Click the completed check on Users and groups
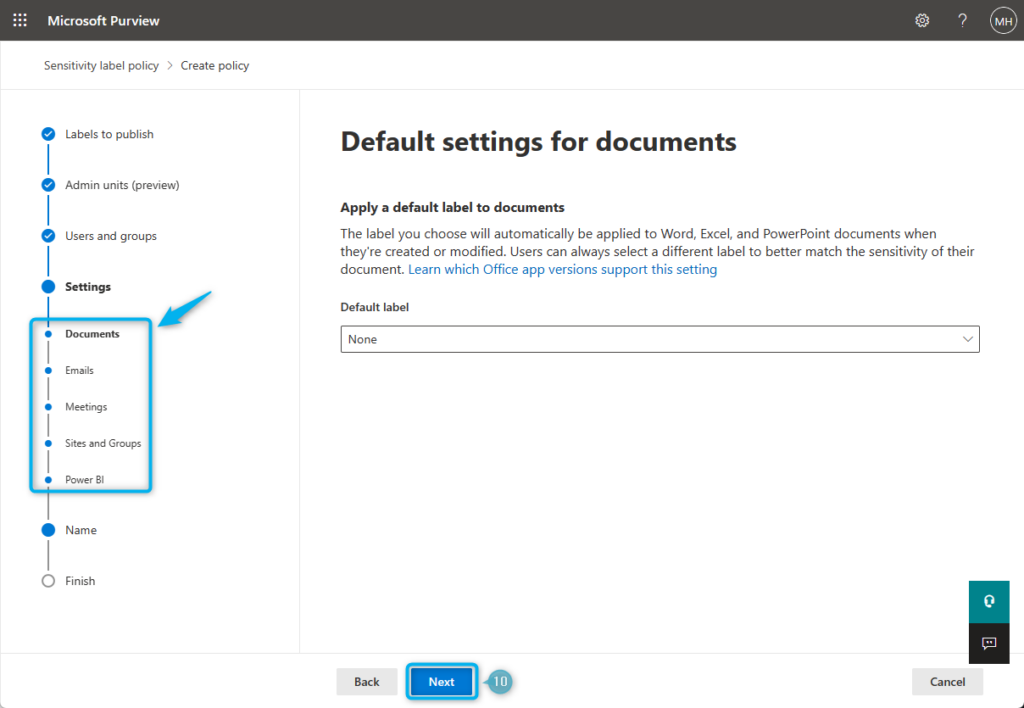 click(x=48, y=235)
